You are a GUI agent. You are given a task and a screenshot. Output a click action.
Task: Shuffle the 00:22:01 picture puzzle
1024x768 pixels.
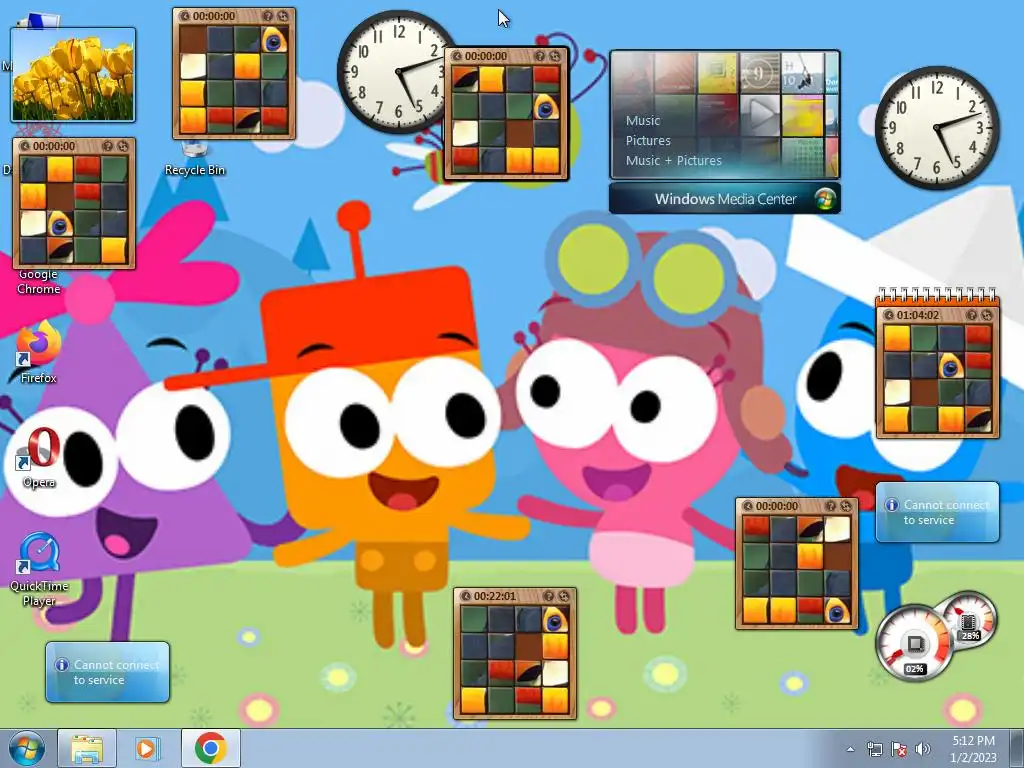[564, 596]
